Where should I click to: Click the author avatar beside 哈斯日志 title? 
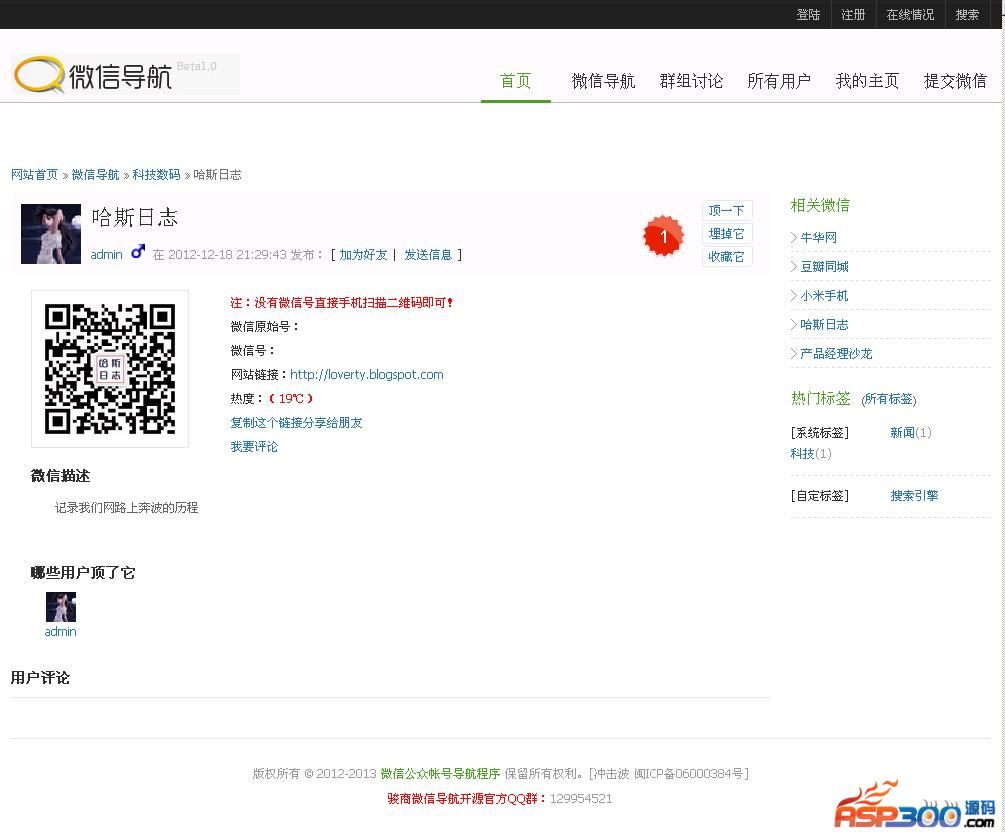[51, 234]
